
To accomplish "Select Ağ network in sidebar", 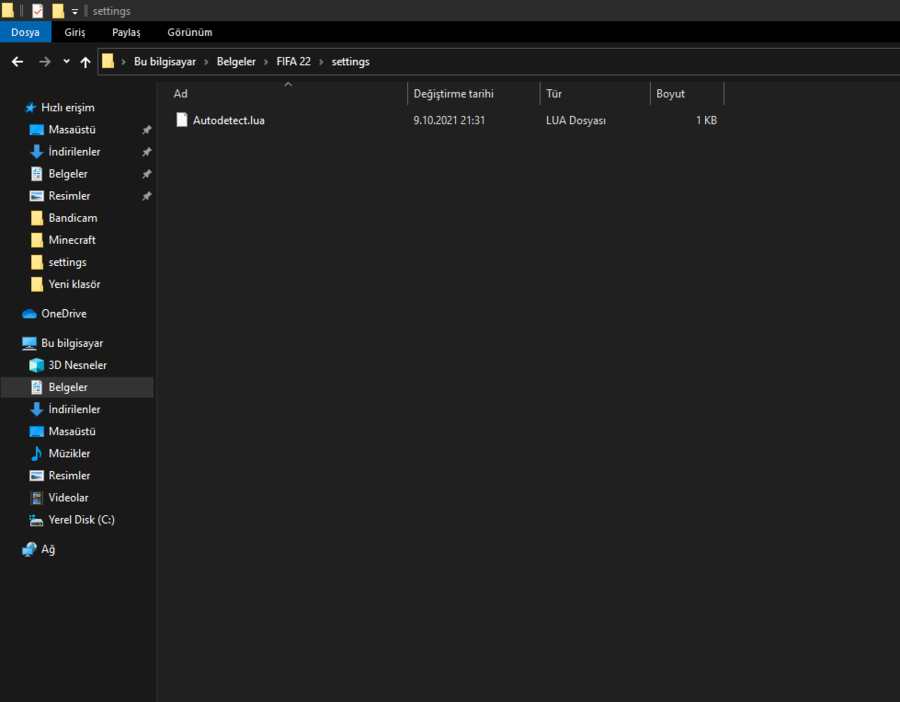I will click(x=48, y=549).
